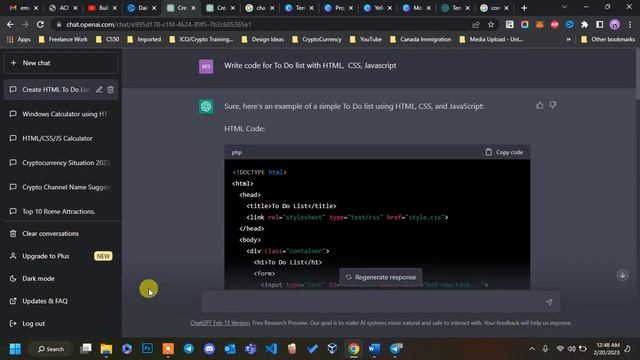Start a New chat
The width and height of the screenshot is (640, 360).
(61, 63)
